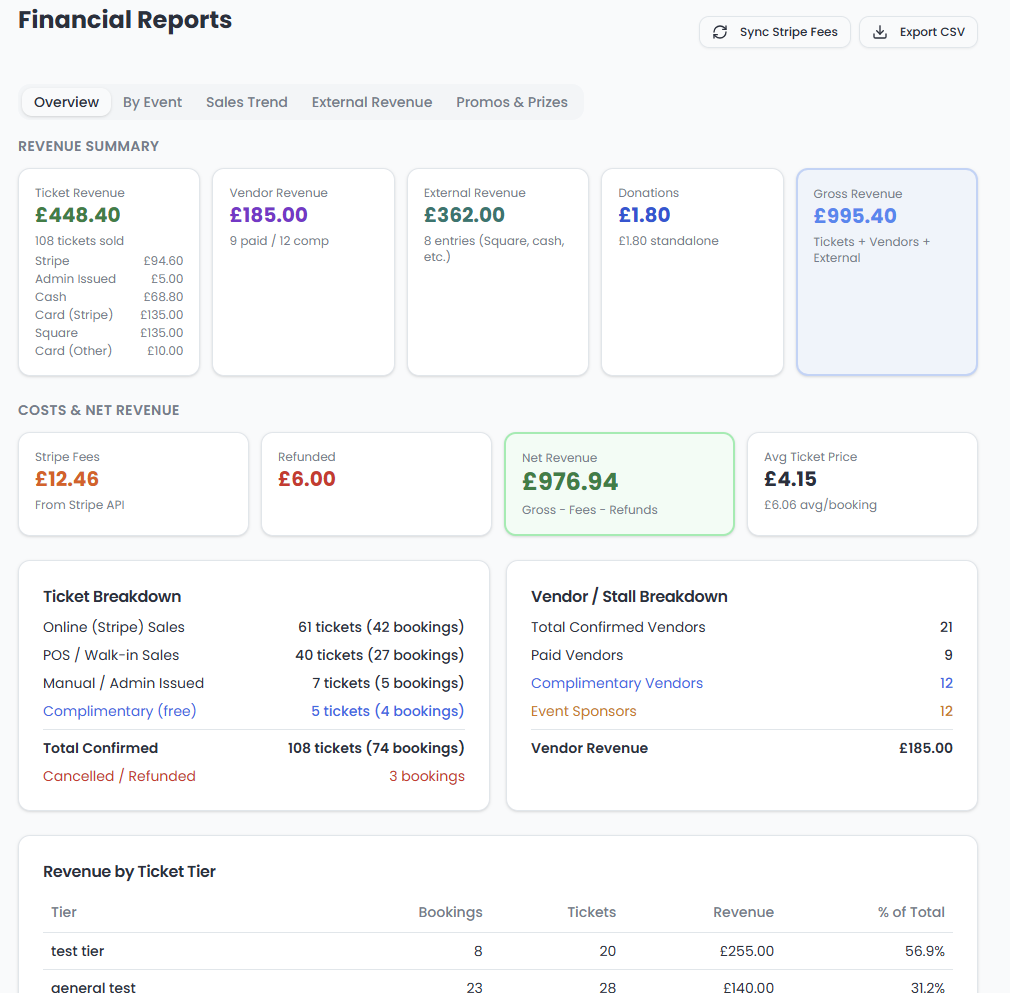Click the Vendor Revenue £185.00 breakdown total
The image size is (1010, 993).
[926, 748]
